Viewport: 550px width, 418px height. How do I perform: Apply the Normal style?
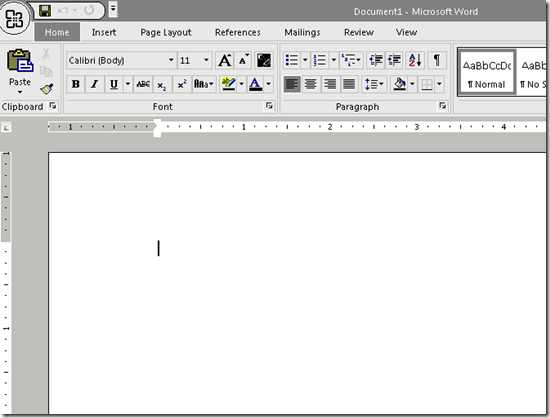487,73
